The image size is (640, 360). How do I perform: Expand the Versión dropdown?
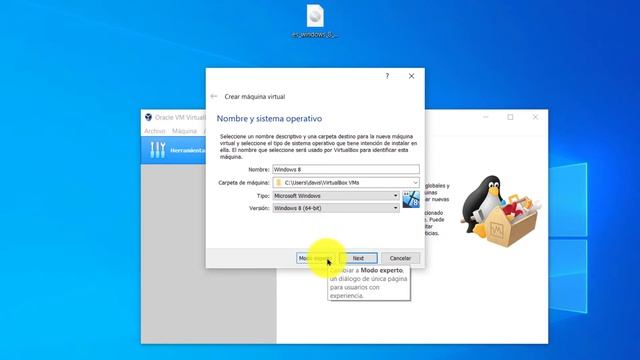pos(336,208)
